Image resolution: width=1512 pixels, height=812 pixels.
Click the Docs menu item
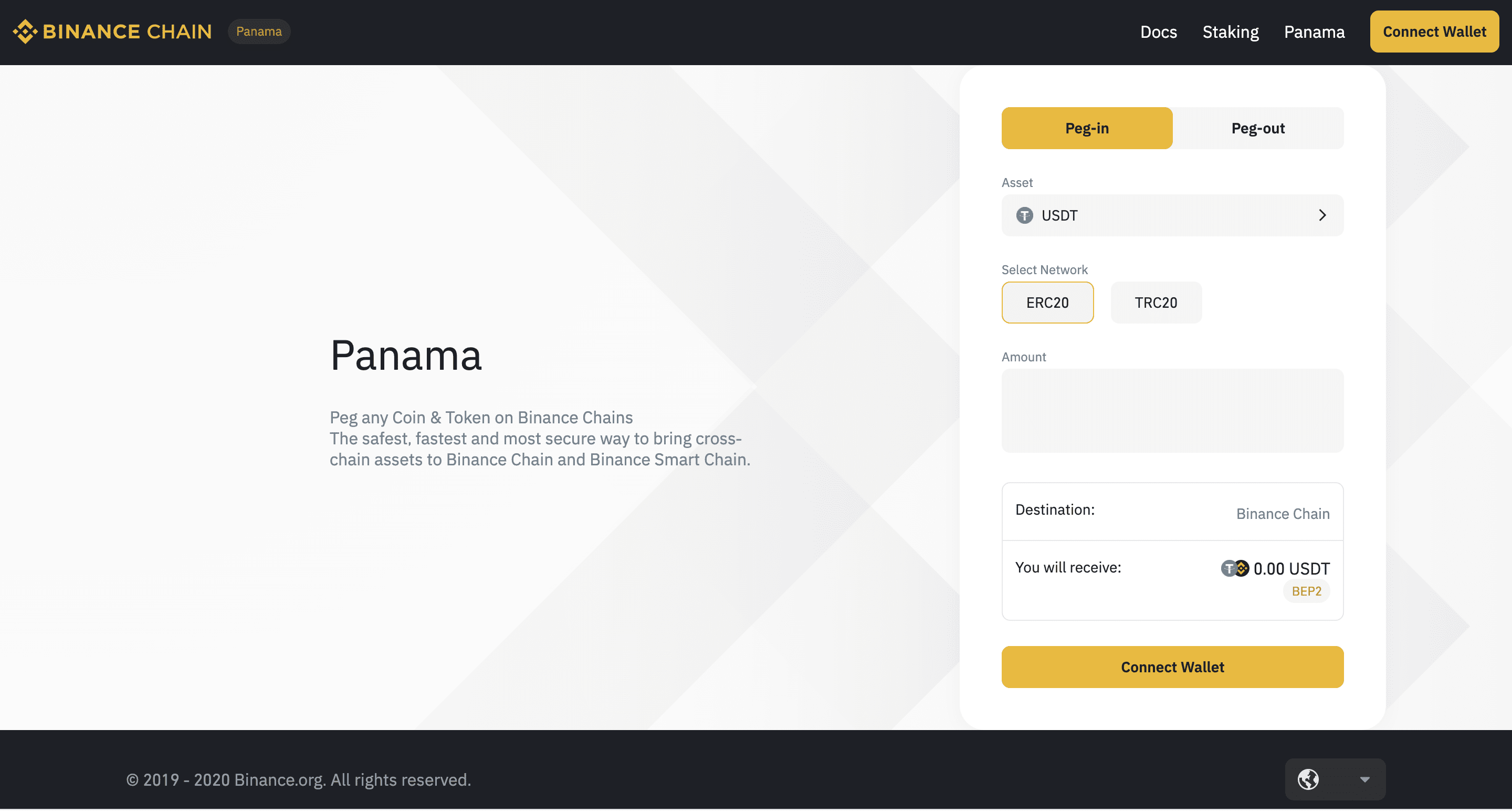point(1159,31)
